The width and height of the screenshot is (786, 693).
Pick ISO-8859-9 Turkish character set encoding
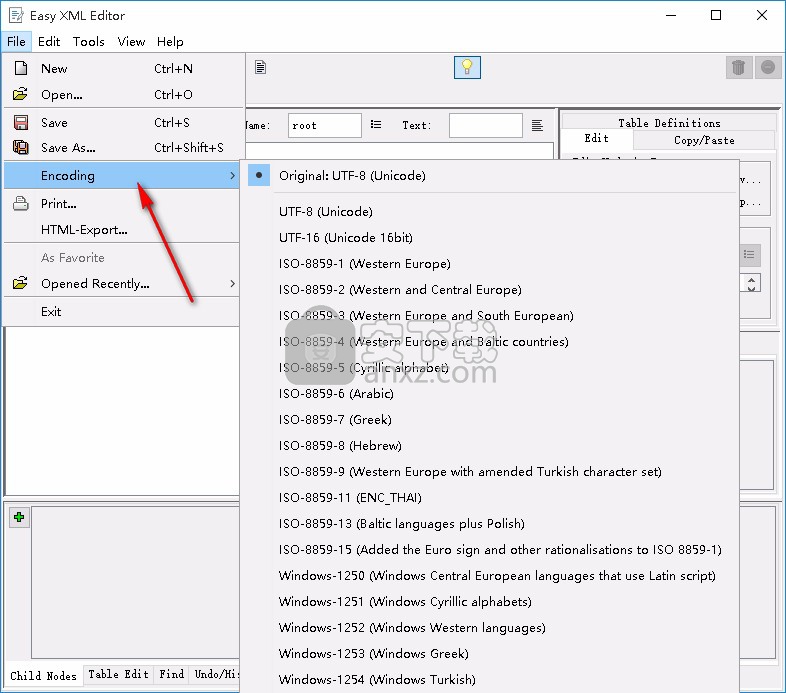493,472
